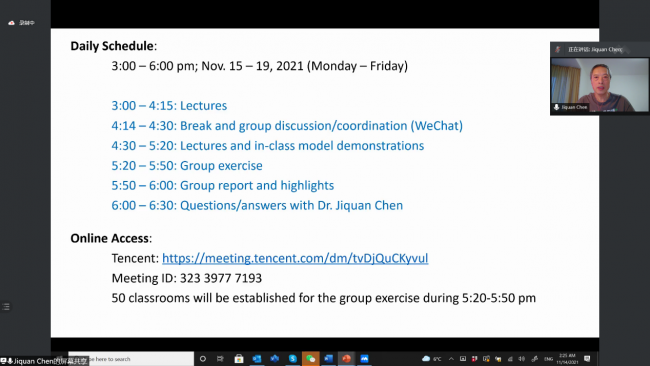Click the muted microphone icon beside speaker name
Viewport: 650px width, 366px height.
pyautogui.click(x=558, y=49)
